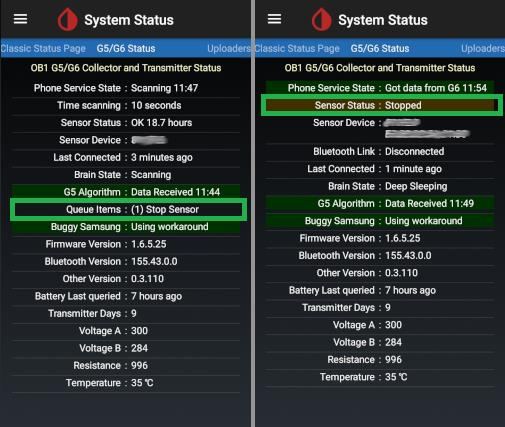Select G5/G6 Status tab on left panel

coord(126,48)
